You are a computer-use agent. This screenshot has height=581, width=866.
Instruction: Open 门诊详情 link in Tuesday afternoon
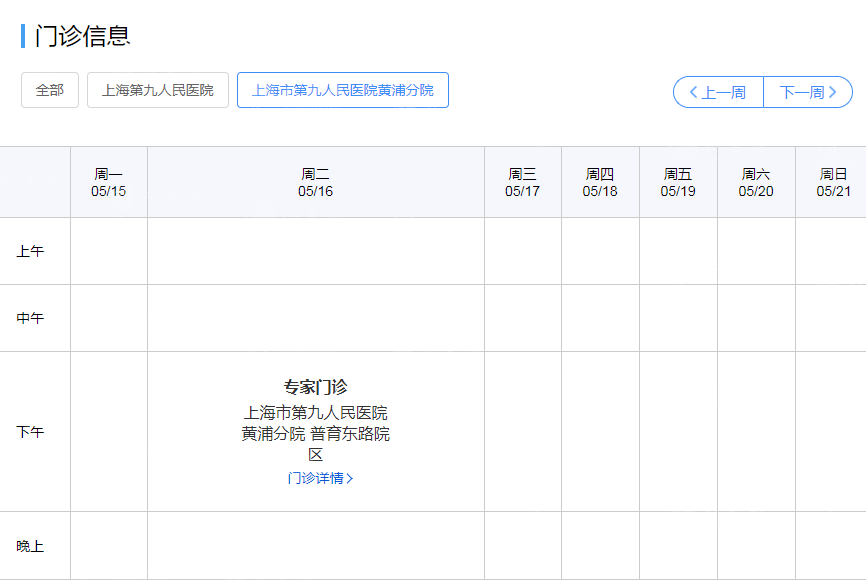point(320,478)
